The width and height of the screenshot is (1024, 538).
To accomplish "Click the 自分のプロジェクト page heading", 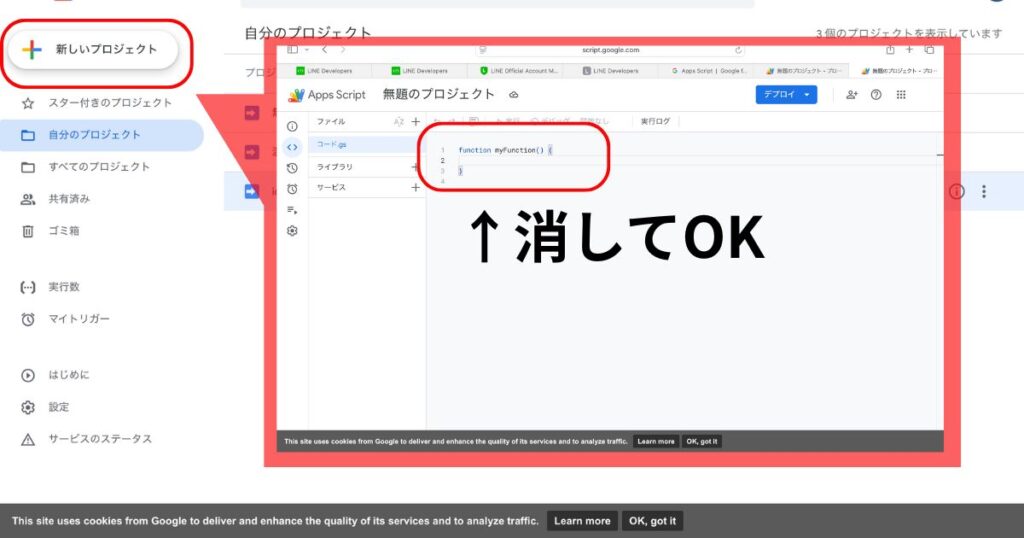I will point(308,33).
